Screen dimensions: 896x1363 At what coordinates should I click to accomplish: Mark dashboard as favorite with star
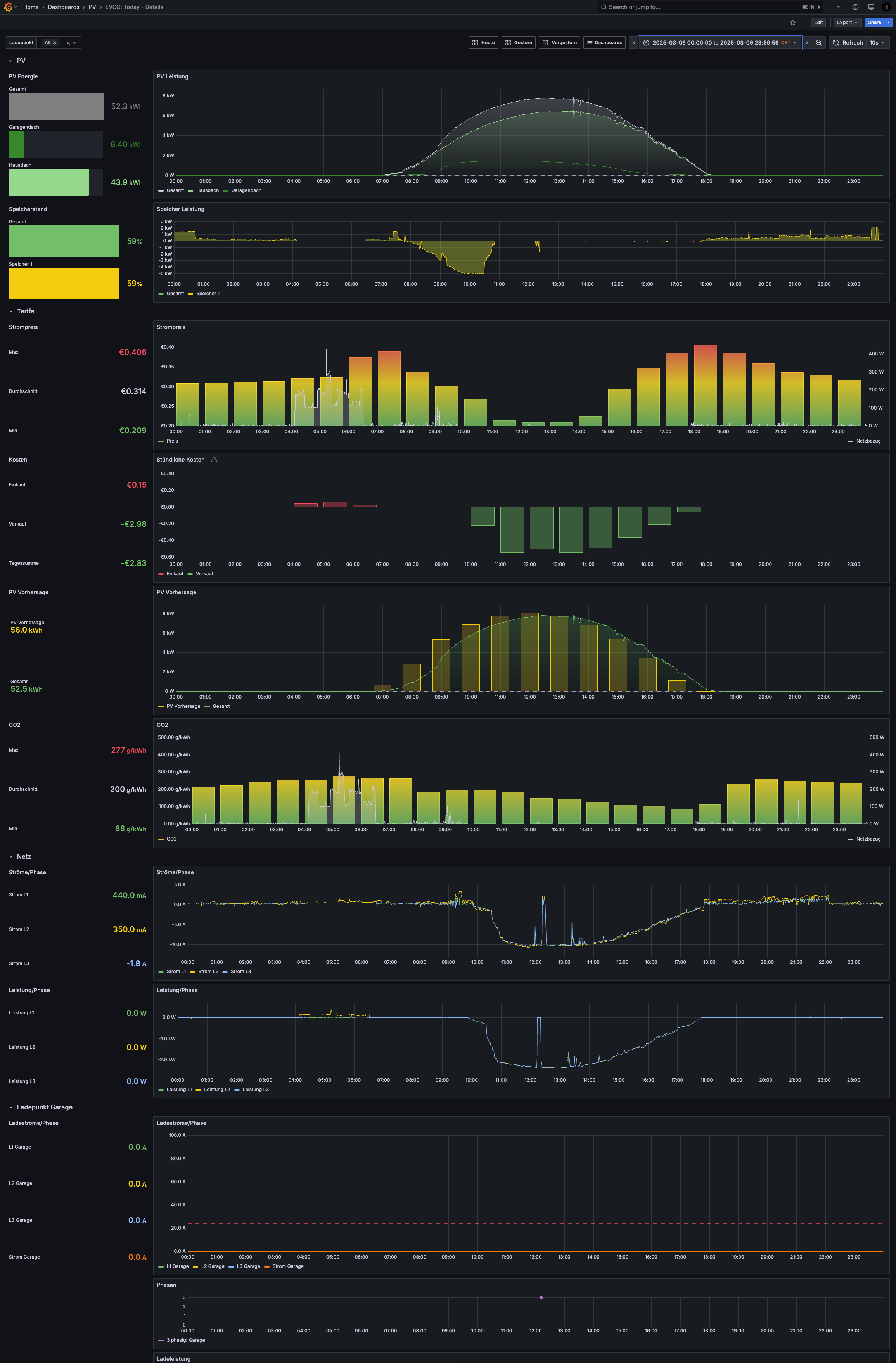[x=793, y=22]
